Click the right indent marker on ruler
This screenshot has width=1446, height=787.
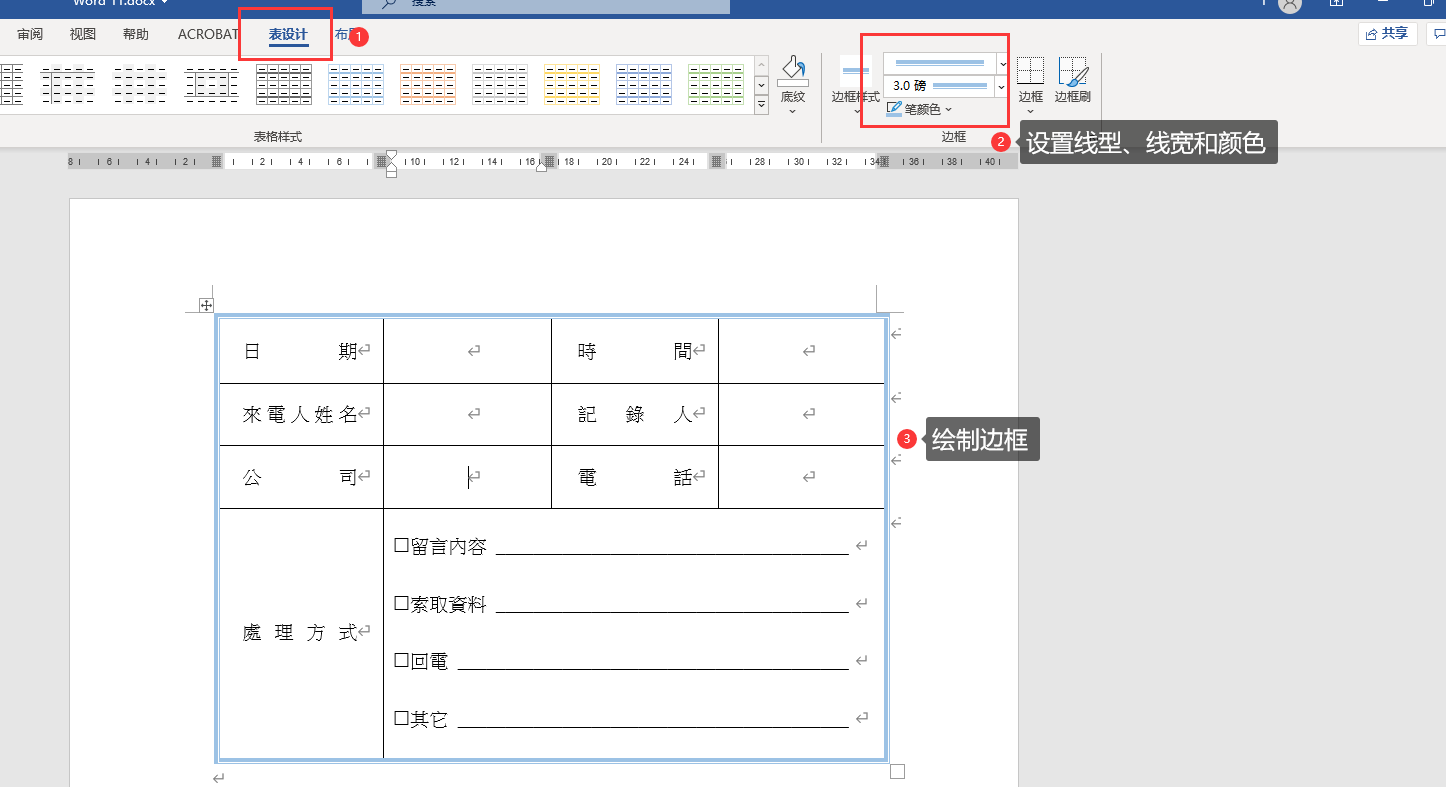(541, 166)
